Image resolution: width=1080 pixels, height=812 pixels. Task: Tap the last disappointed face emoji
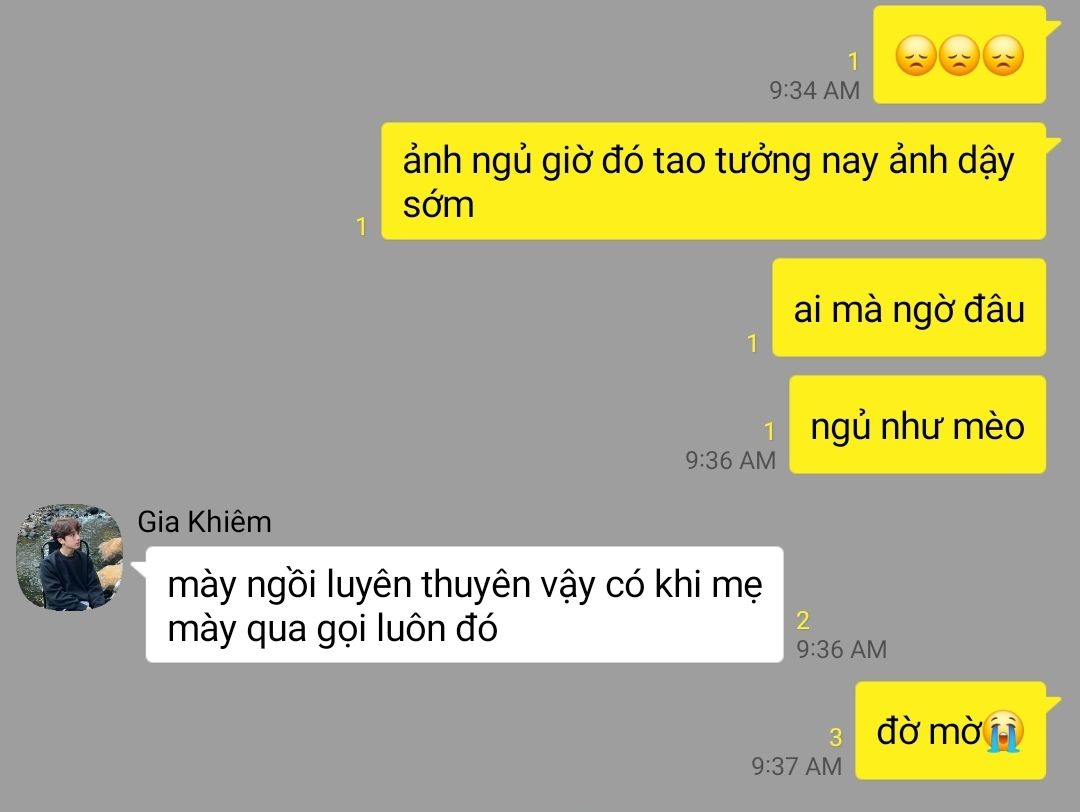click(1004, 55)
